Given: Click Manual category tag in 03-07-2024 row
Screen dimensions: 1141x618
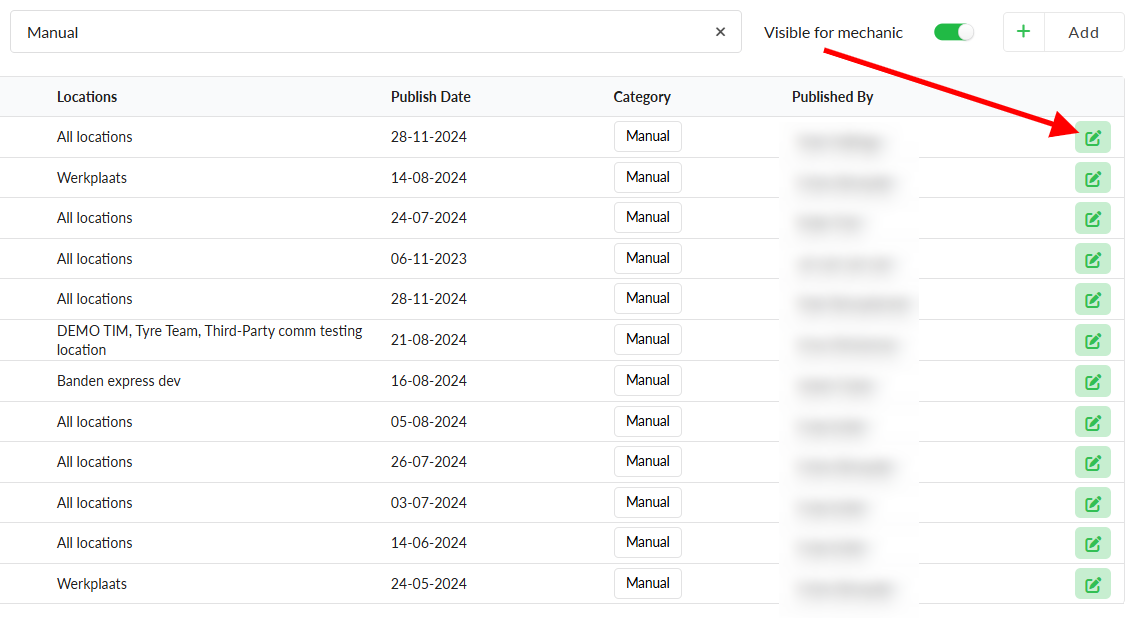Looking at the screenshot, I should click(647, 502).
